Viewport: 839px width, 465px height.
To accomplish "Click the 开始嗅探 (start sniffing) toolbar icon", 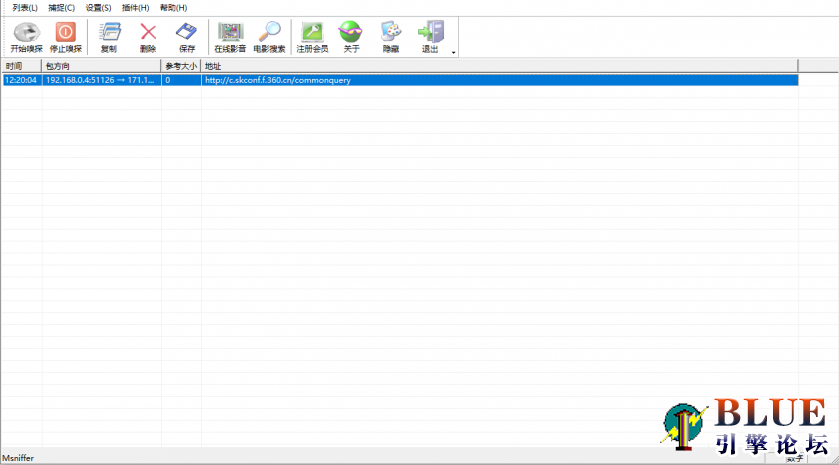I will coord(27,36).
